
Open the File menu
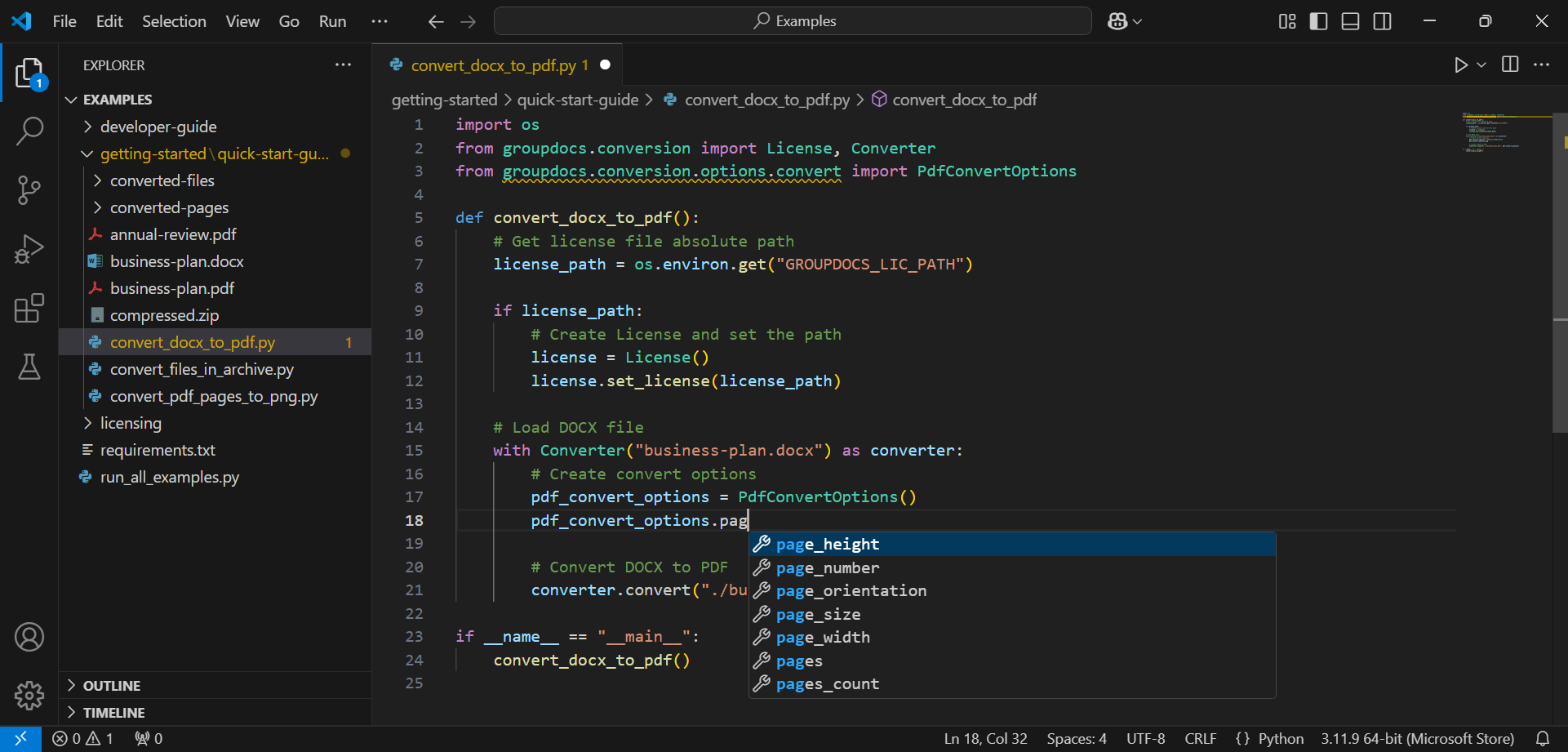(64, 21)
